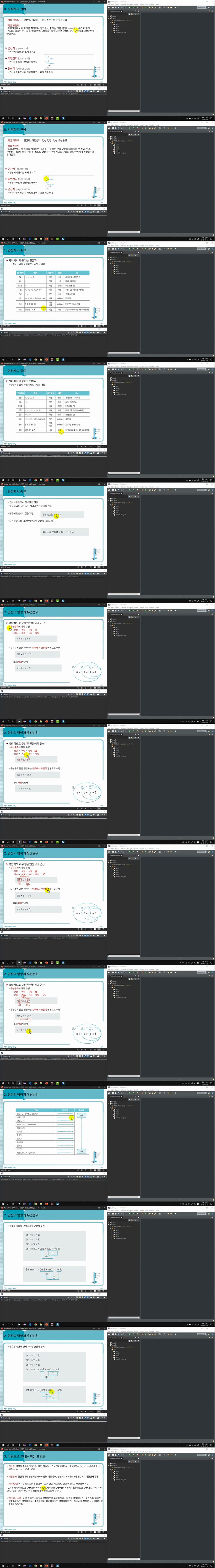Select module-info.java in the Package Explorer
This screenshot has width=215, height=1568.
(121, 32)
